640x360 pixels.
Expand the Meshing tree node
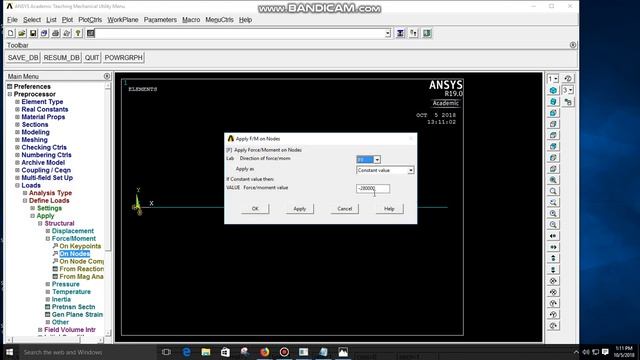pos(18,140)
